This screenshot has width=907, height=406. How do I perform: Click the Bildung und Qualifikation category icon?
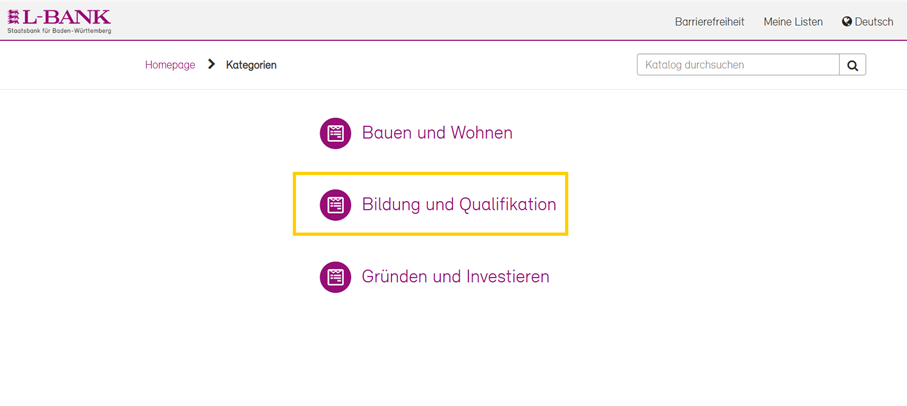(x=335, y=205)
